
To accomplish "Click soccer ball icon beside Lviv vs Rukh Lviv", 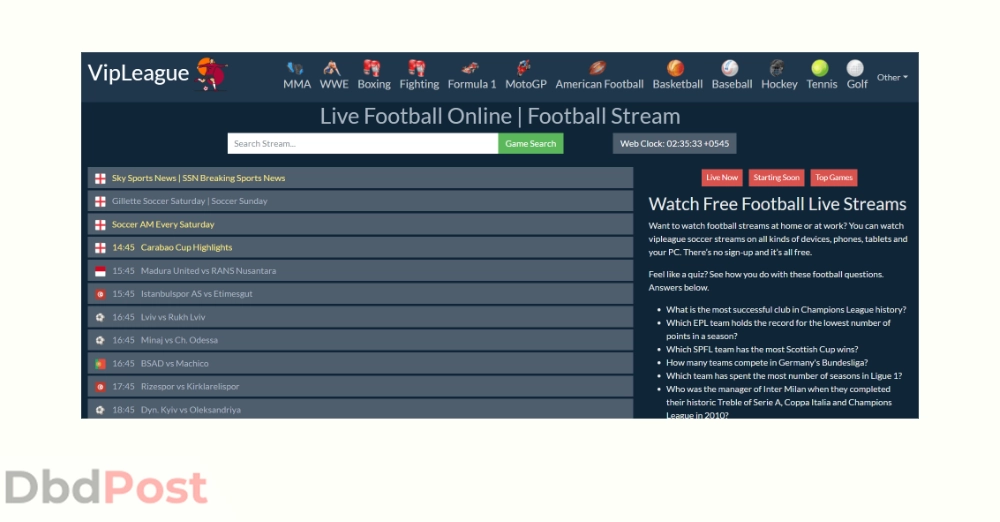I will (100, 317).
